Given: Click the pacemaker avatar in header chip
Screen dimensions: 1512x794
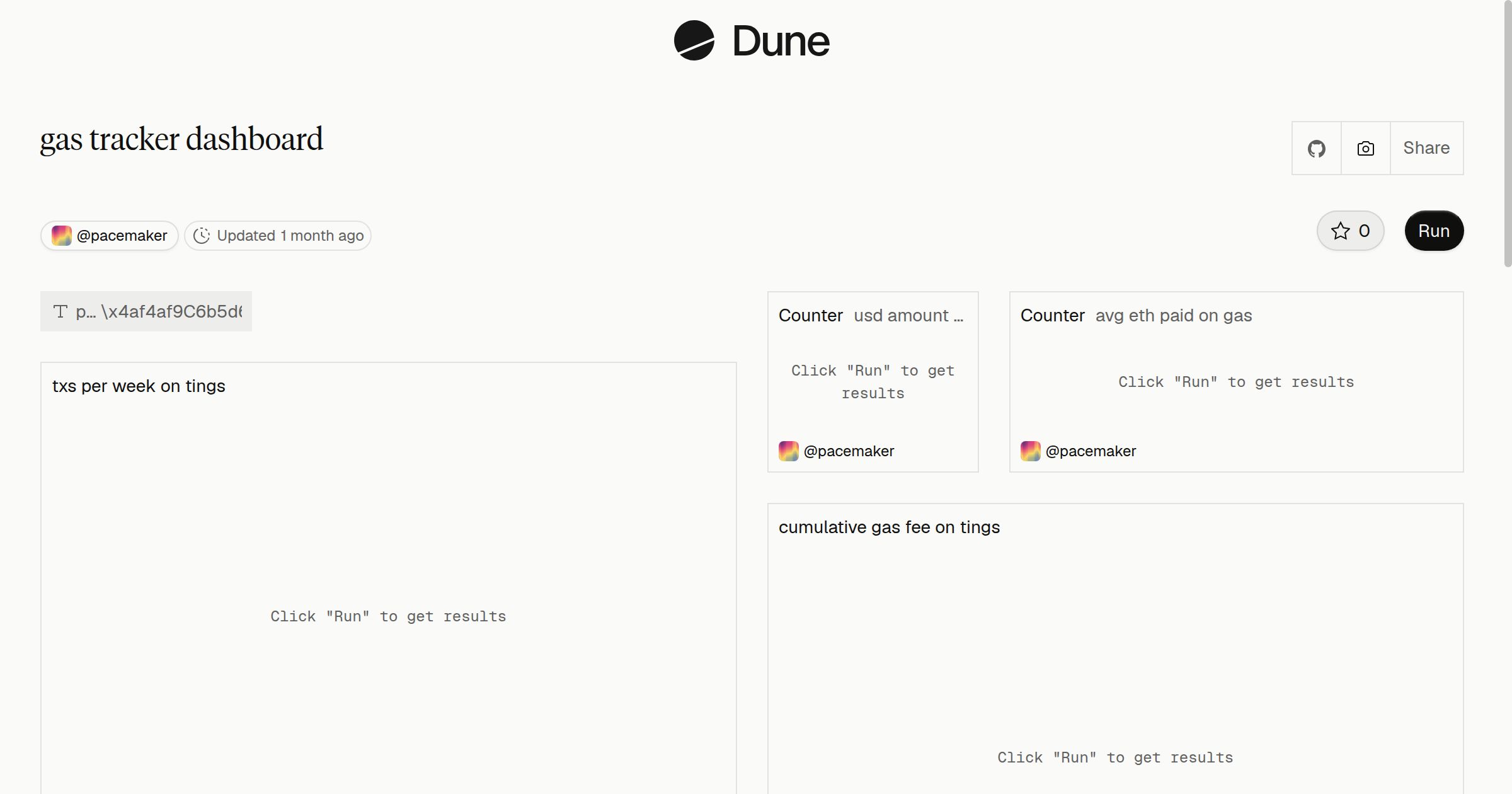Looking at the screenshot, I should coord(61,236).
